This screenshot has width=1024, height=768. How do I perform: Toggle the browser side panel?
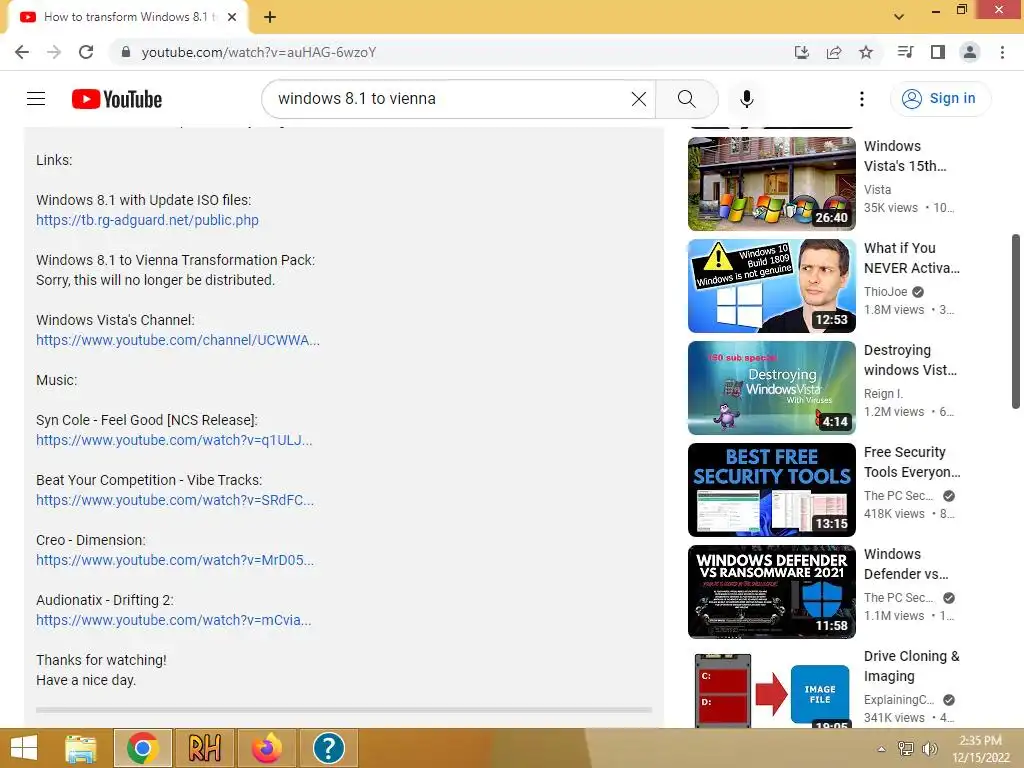coord(938,52)
